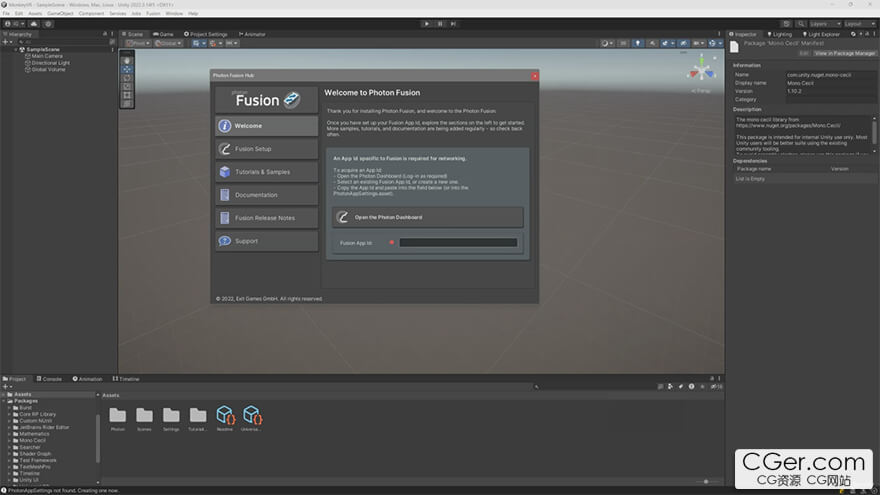Click the Pause button in toolbar
880x495 pixels.
pos(440,24)
